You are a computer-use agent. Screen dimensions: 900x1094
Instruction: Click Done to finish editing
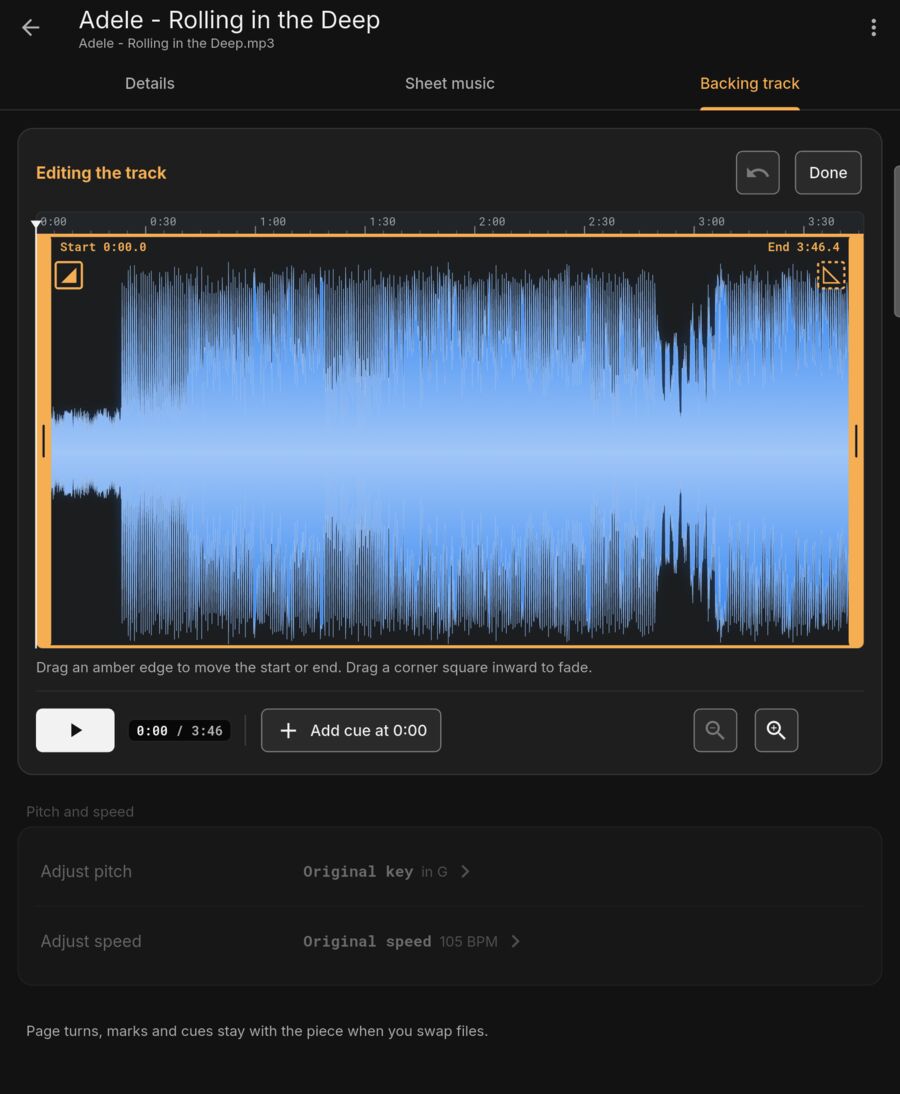828,172
